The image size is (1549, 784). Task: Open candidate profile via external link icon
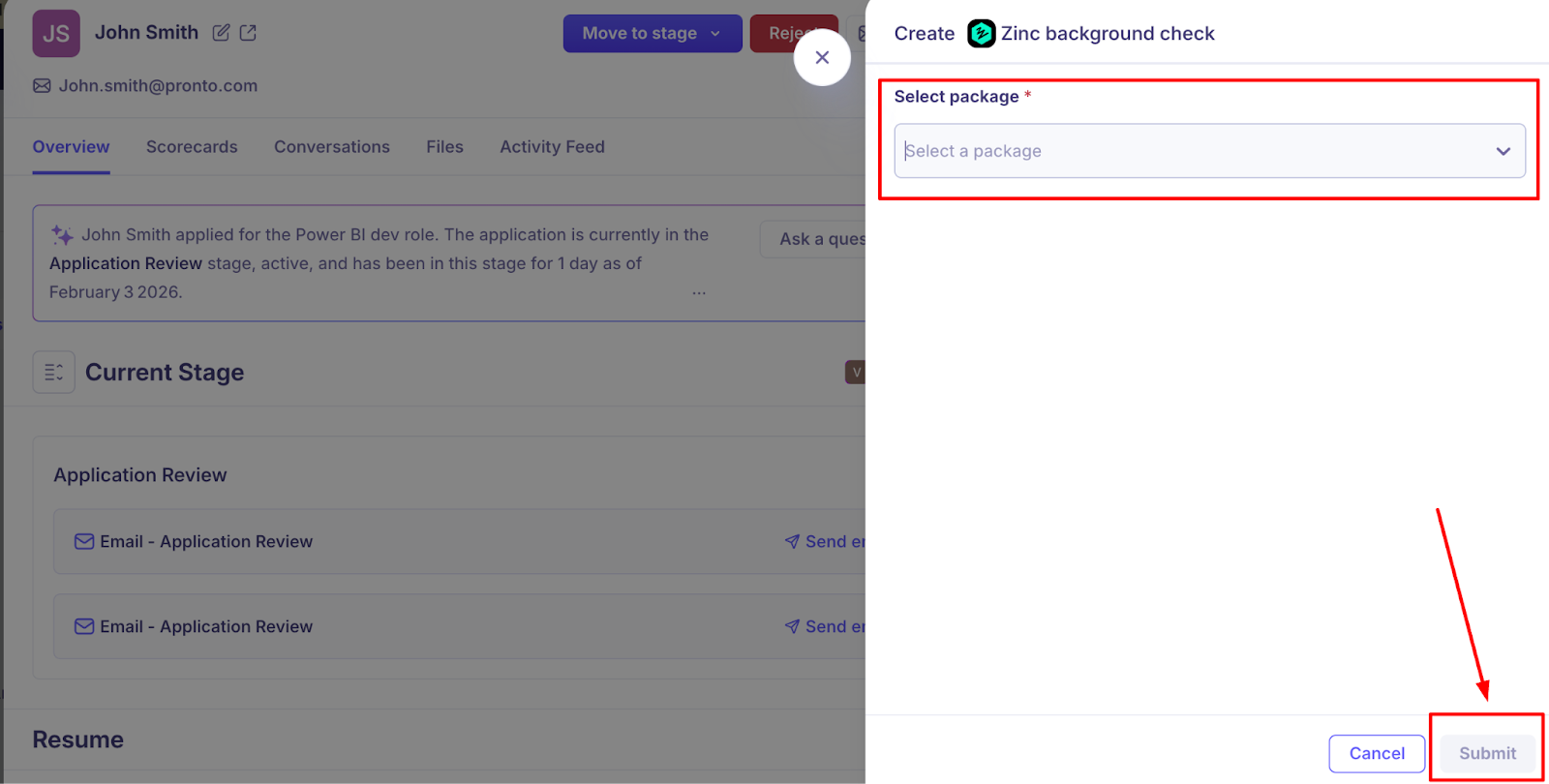[x=248, y=33]
